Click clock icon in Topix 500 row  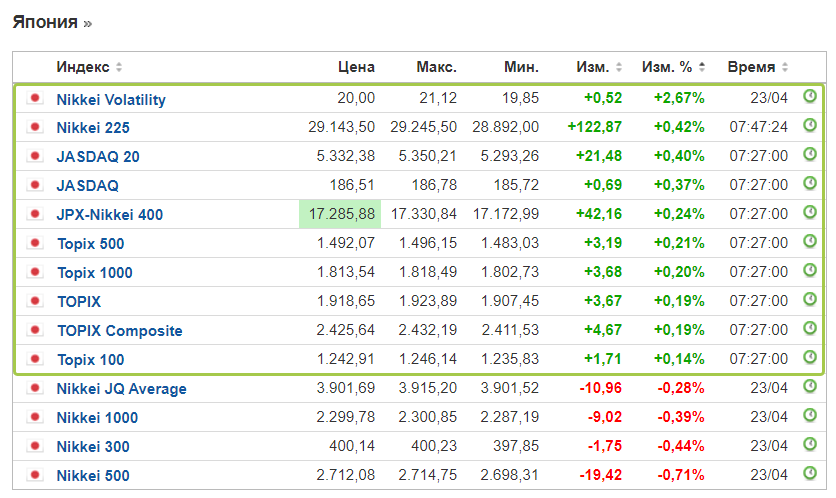tap(809, 241)
